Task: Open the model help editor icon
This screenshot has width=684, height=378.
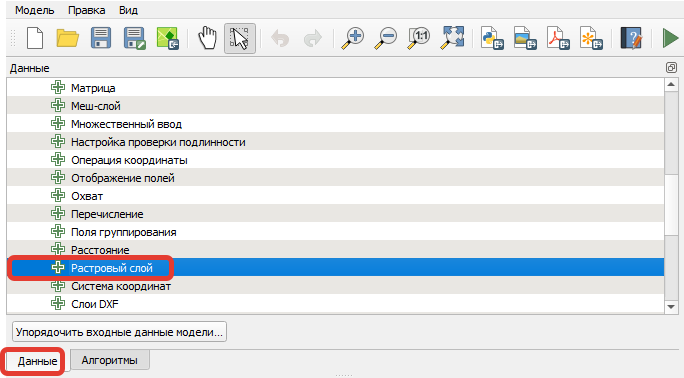Action: [631, 38]
